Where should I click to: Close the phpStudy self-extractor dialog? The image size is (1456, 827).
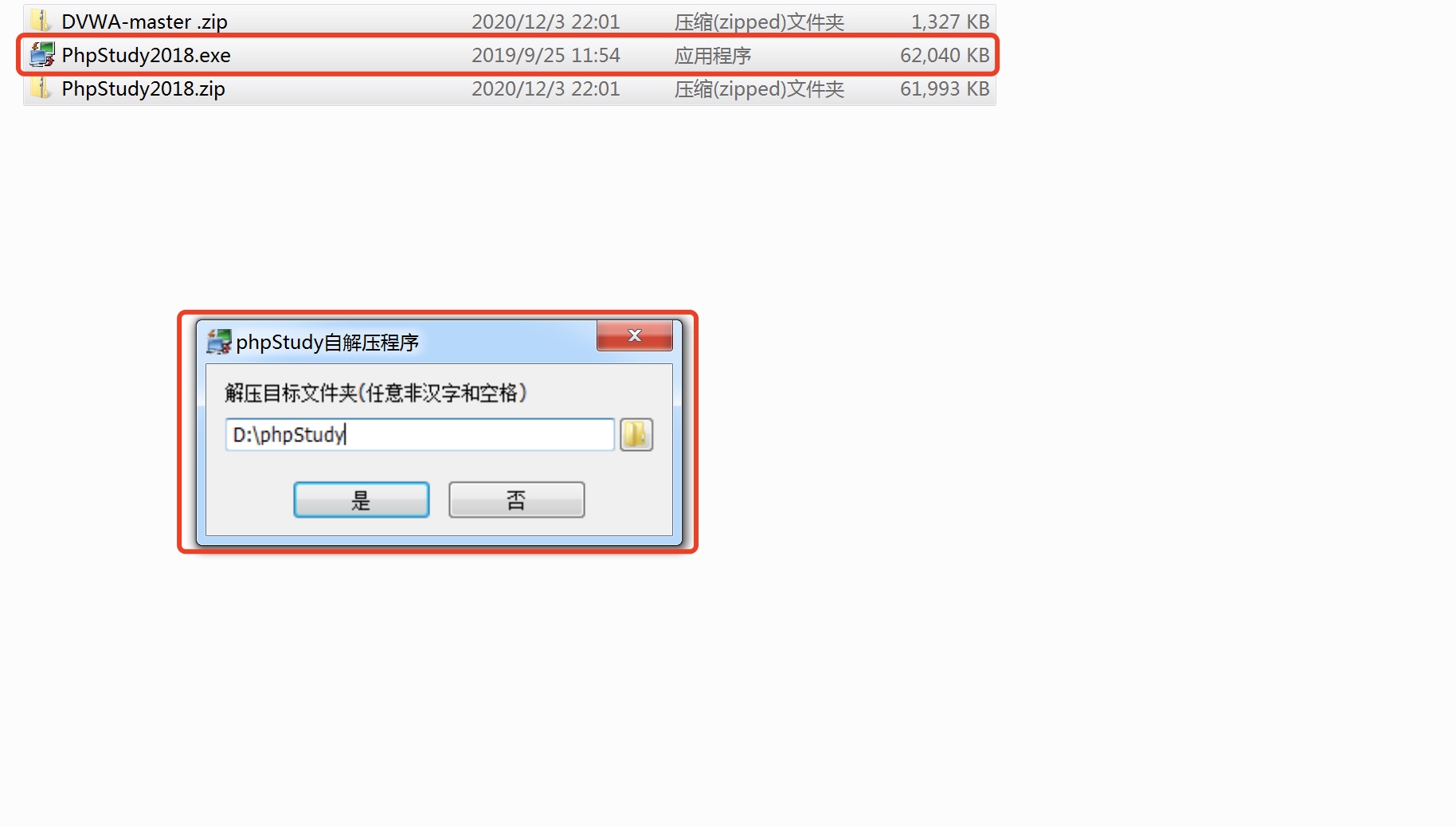tap(635, 335)
